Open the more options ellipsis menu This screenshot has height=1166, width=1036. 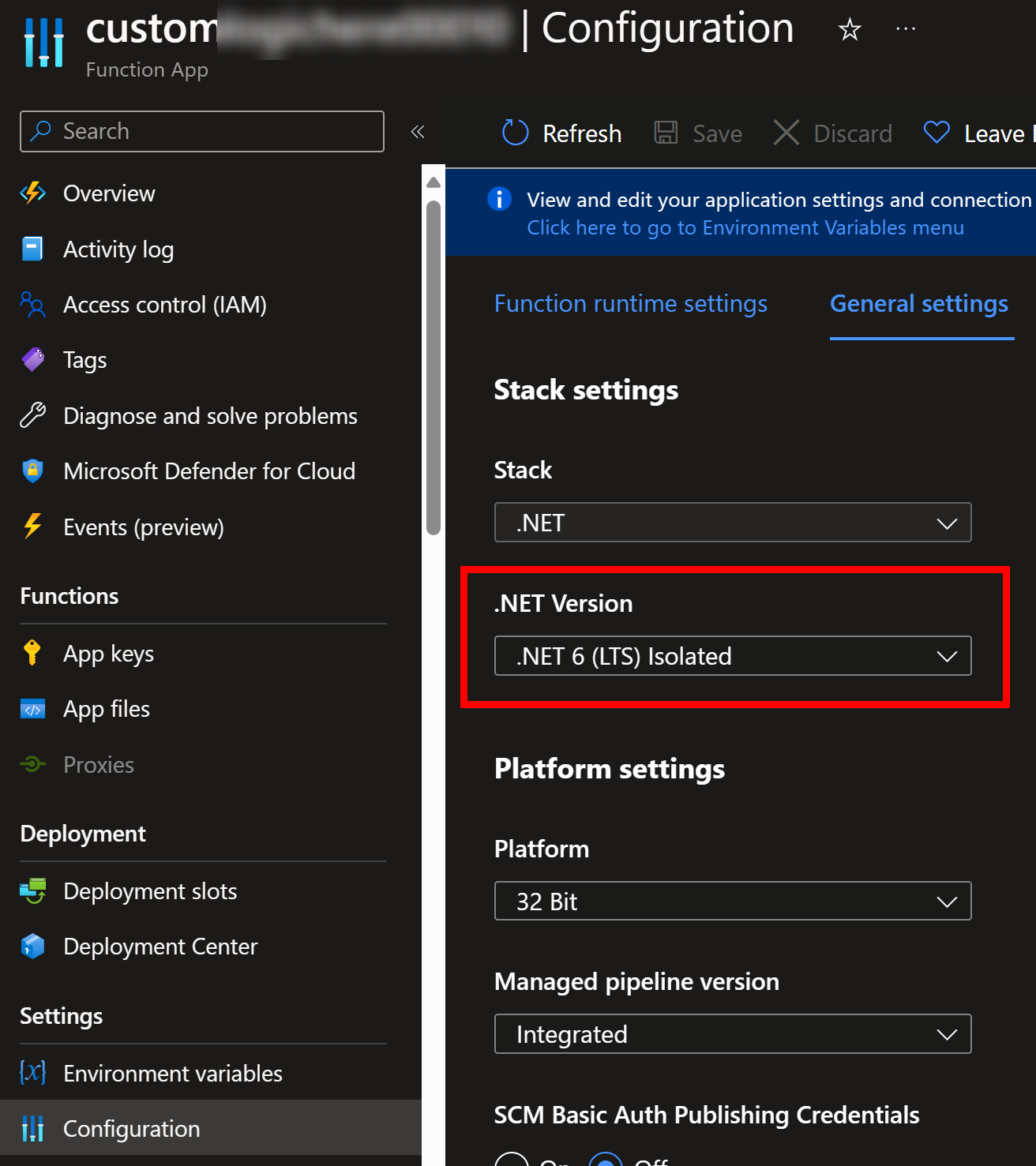906,29
